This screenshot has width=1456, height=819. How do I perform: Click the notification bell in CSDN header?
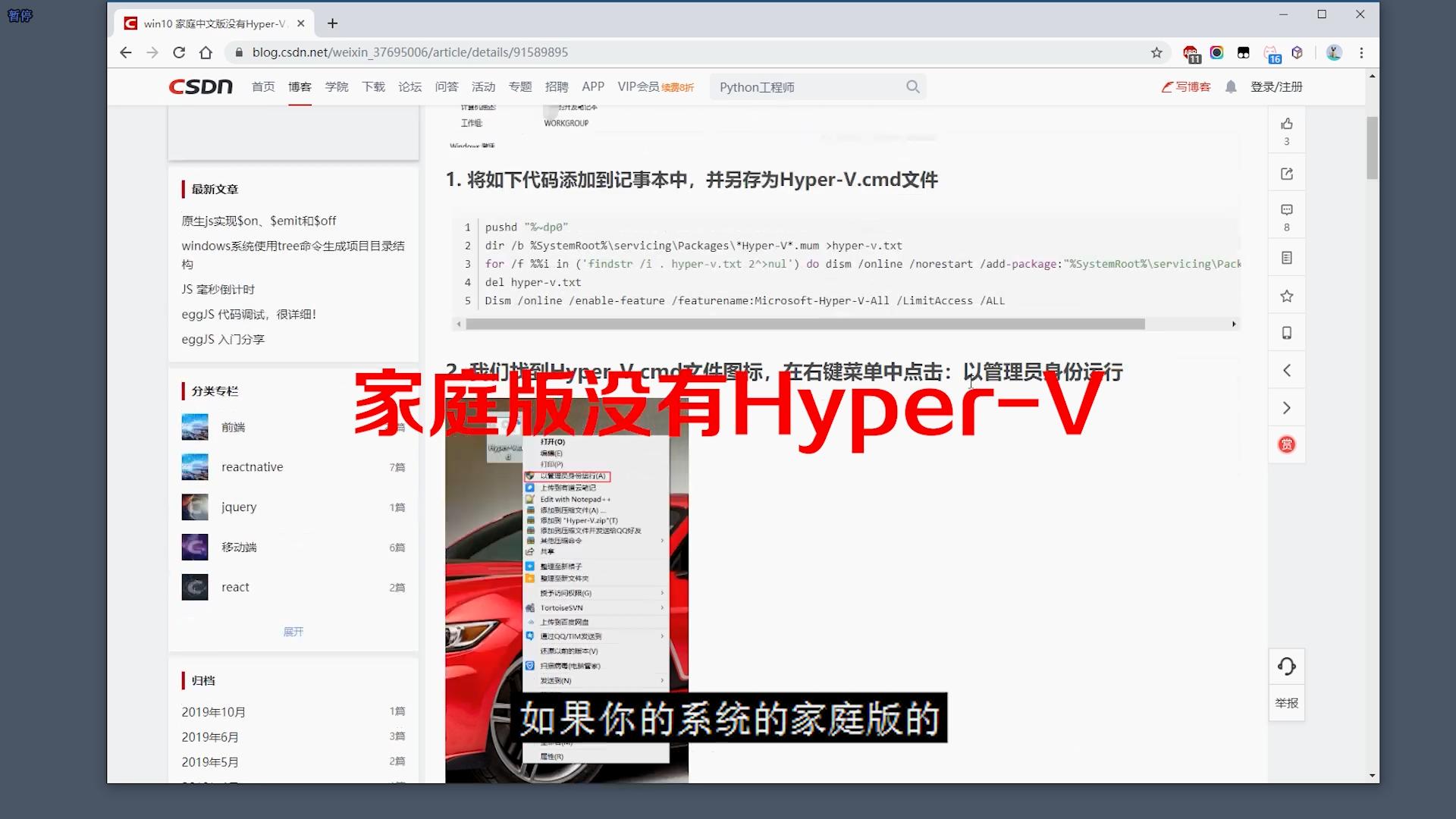1230,86
